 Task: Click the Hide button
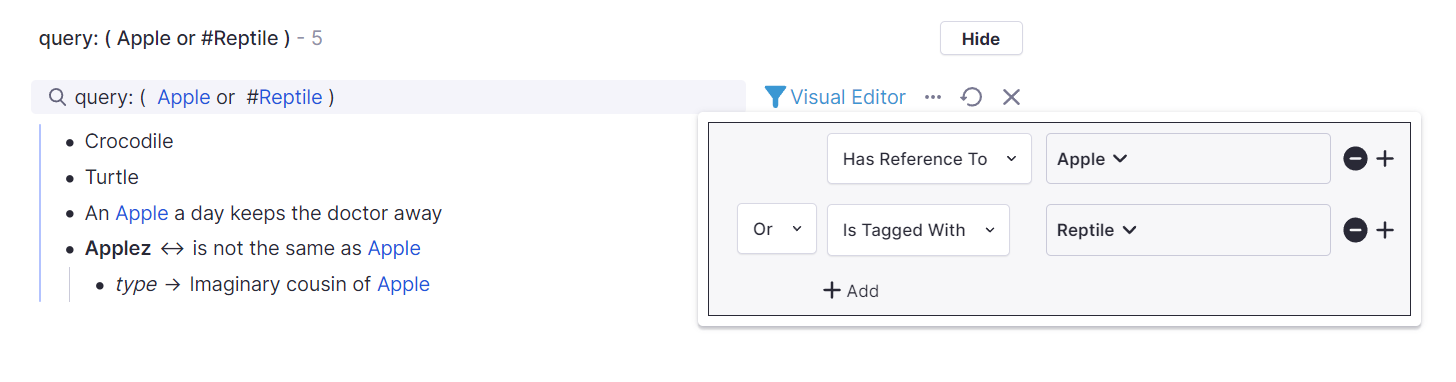[x=981, y=39]
